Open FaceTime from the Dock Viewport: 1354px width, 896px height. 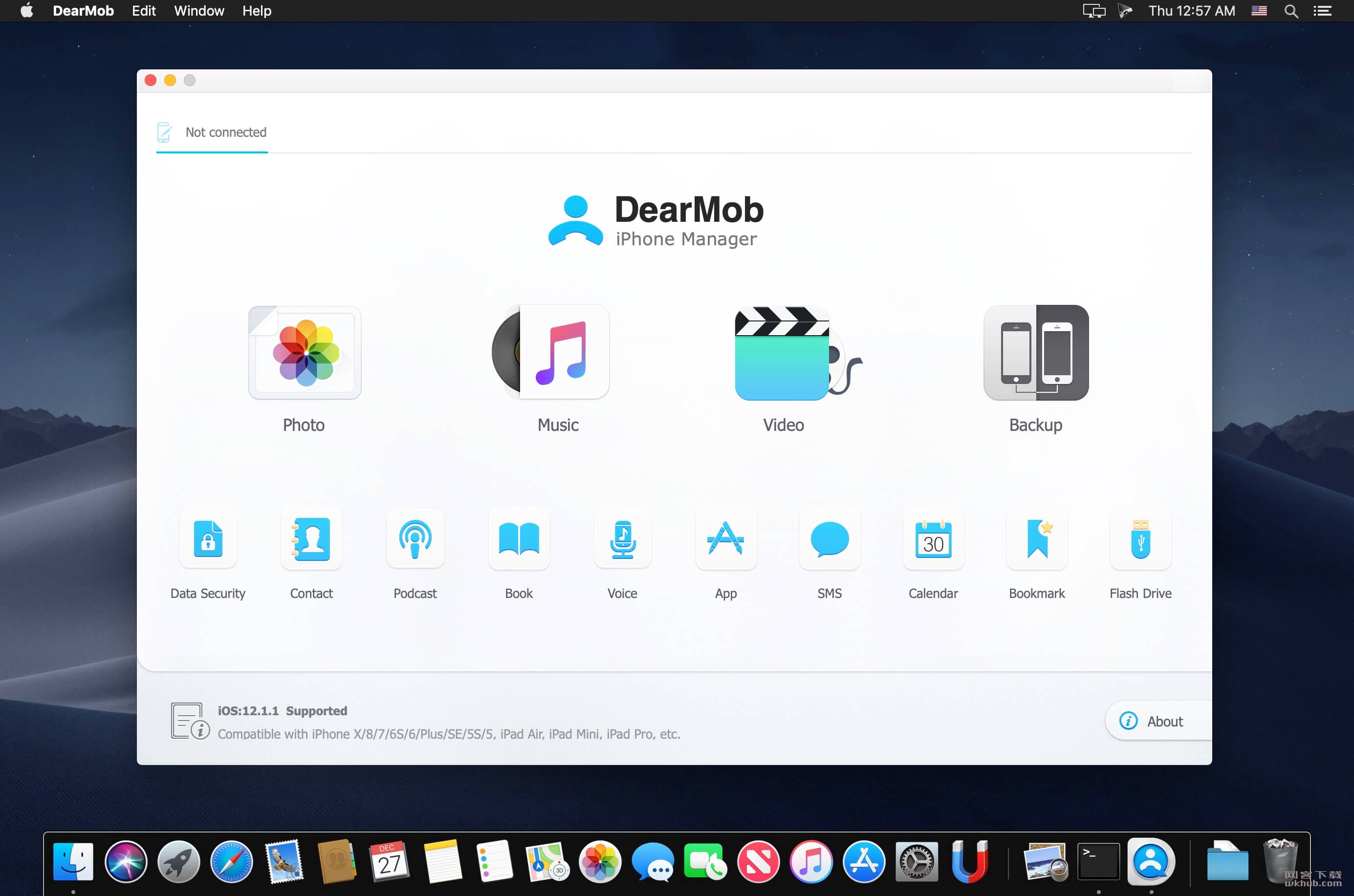(705, 861)
